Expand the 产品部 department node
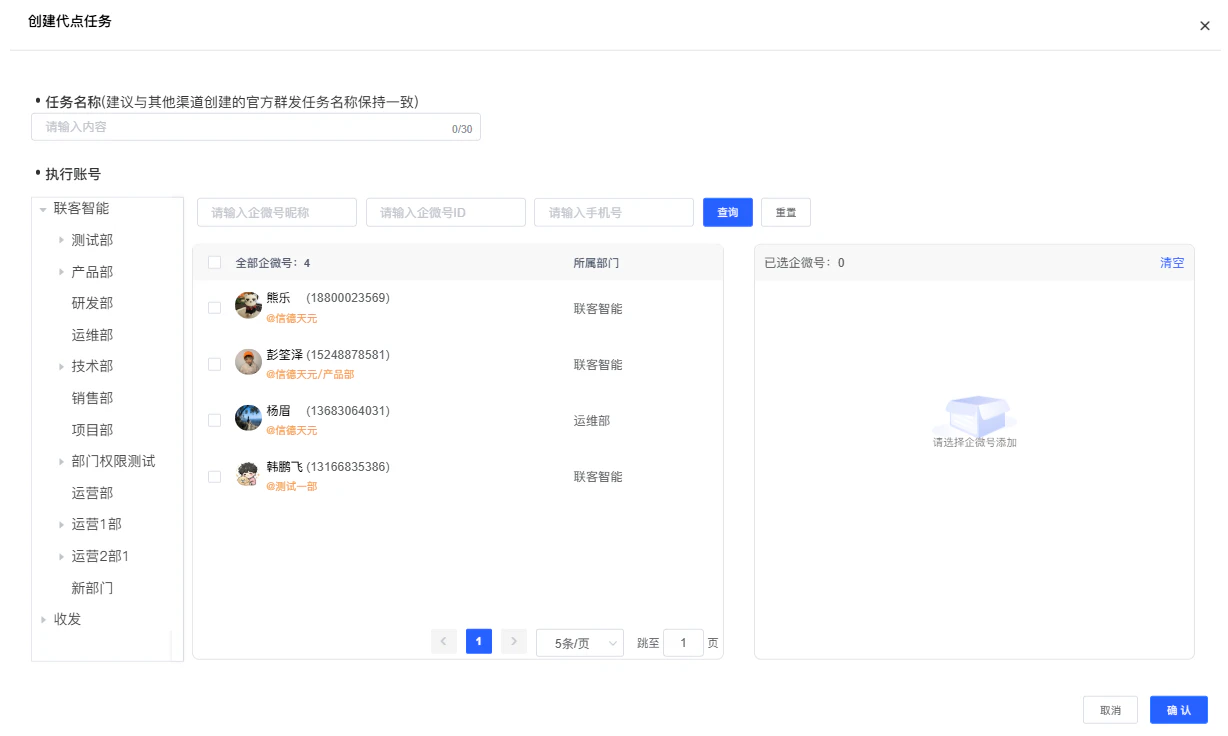The image size is (1228, 736). [x=61, y=272]
